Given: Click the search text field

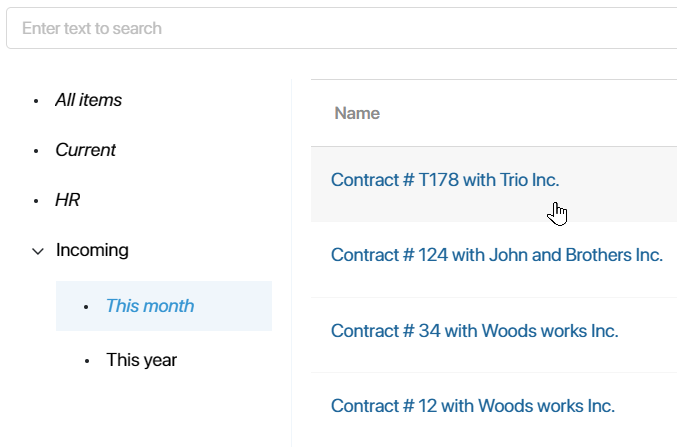Looking at the screenshot, I should 342,28.
